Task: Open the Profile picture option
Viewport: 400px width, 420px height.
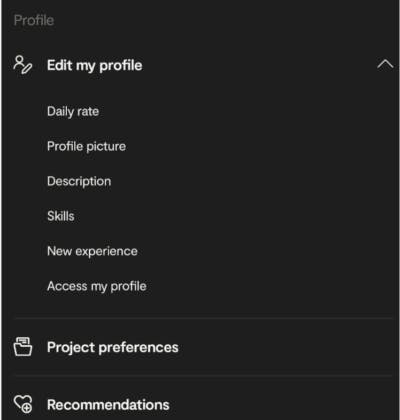Action: (86, 146)
